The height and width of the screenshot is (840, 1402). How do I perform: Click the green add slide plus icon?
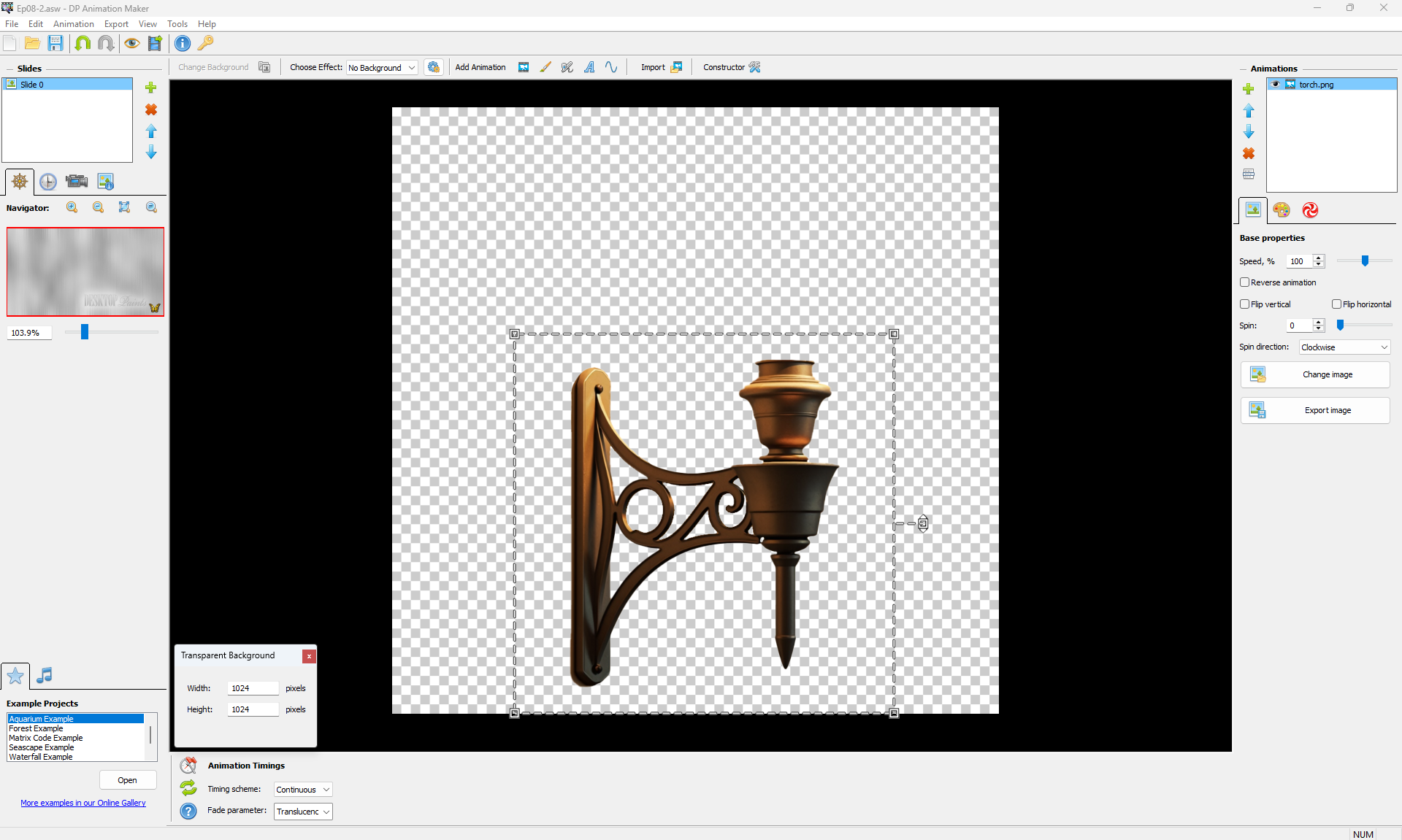[151, 88]
